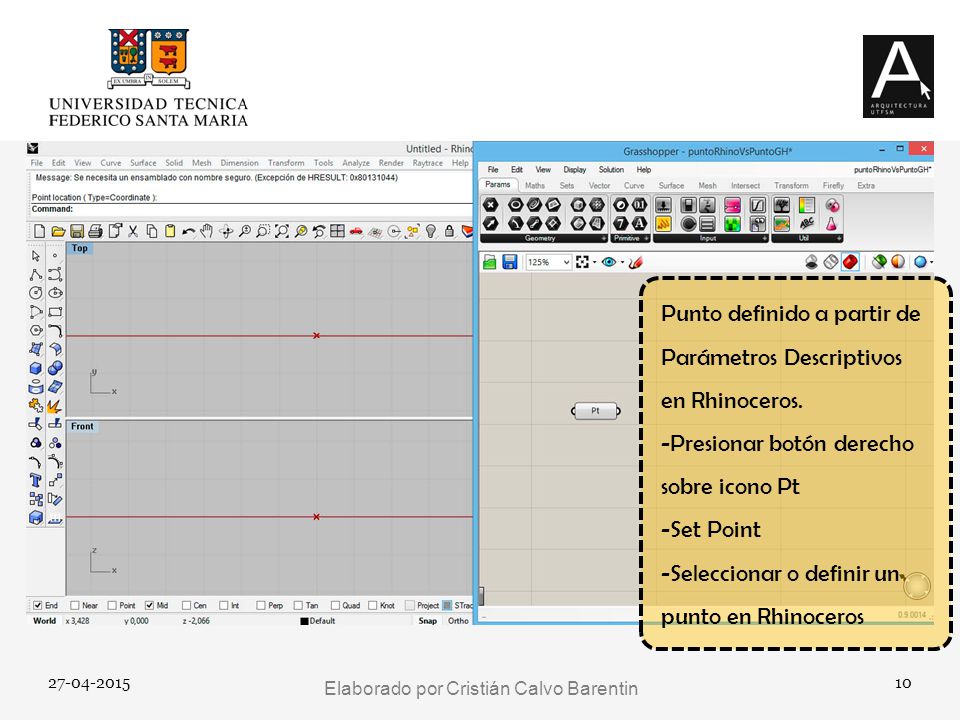
Task: Click the Explode tool in Rhino sidebar
Action: click(x=54, y=406)
